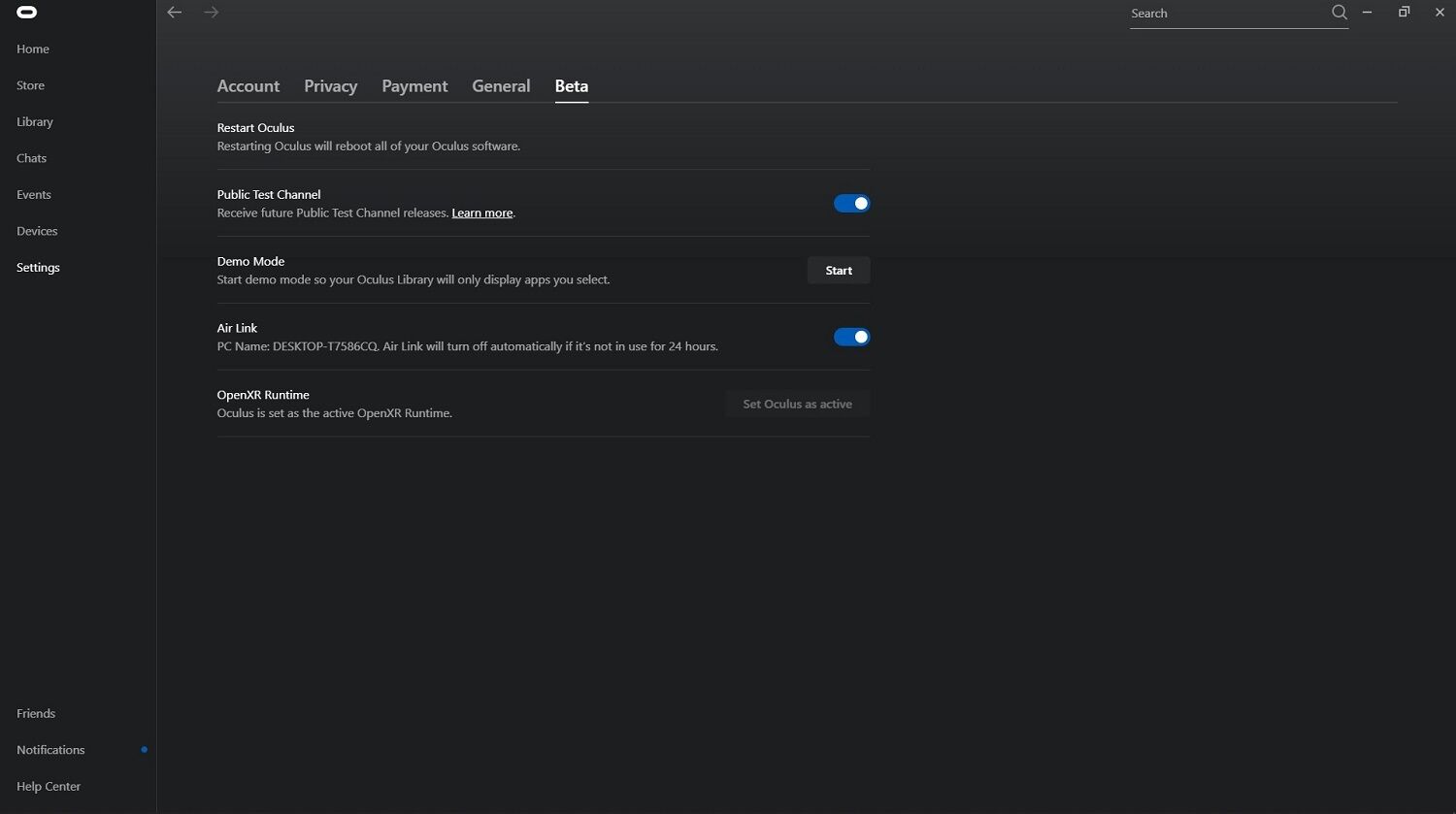
Task: Start Demo Mode
Action: tap(839, 271)
